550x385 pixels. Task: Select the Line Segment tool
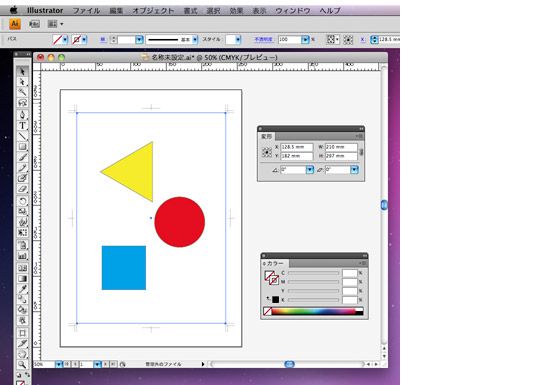click(x=22, y=136)
